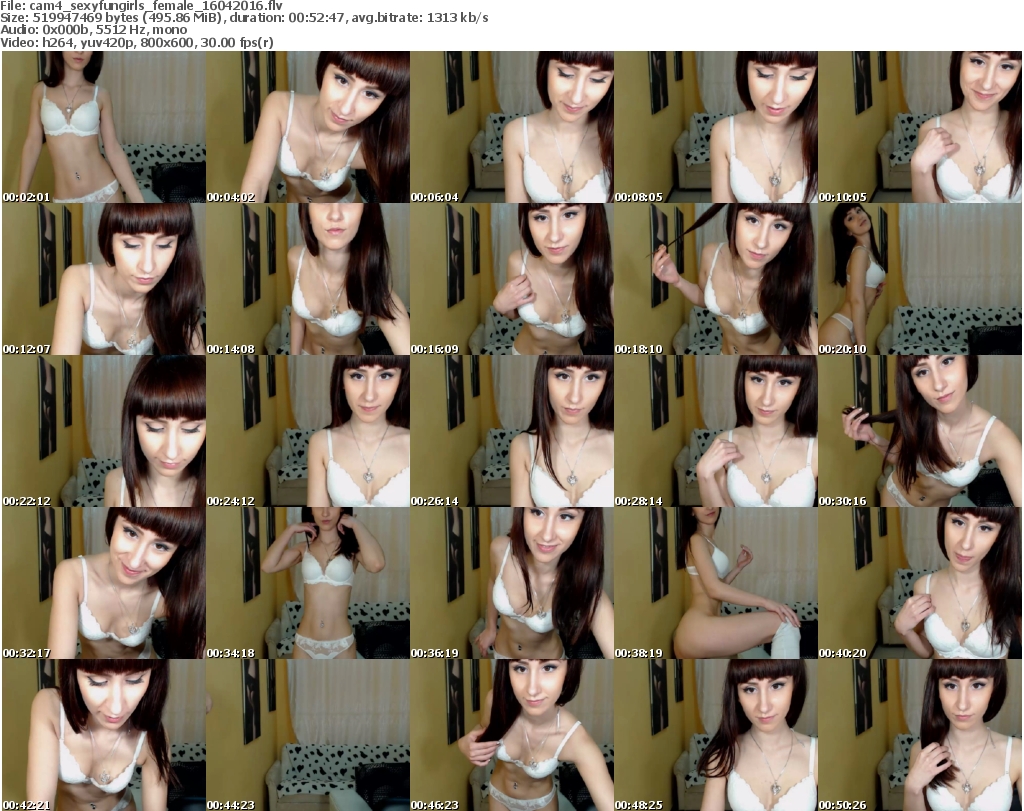Screen dimensions: 1024x811
Task: Click the frame labeled 00:38:19
Action: 716,583
